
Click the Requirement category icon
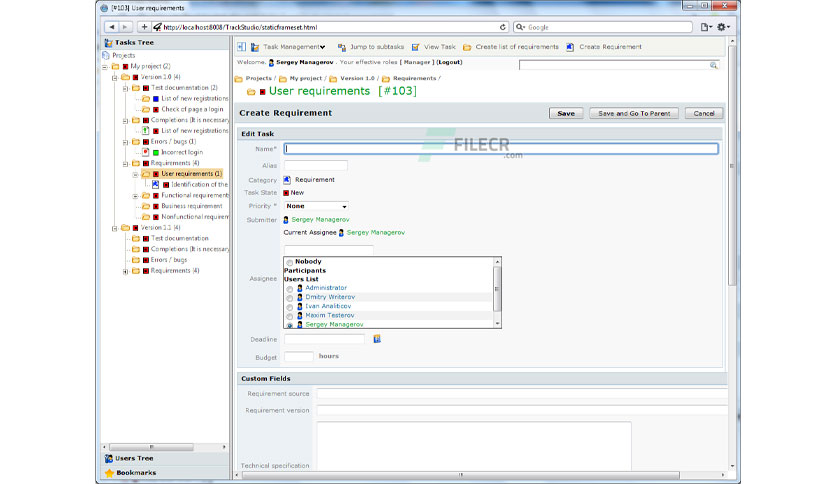click(x=287, y=180)
